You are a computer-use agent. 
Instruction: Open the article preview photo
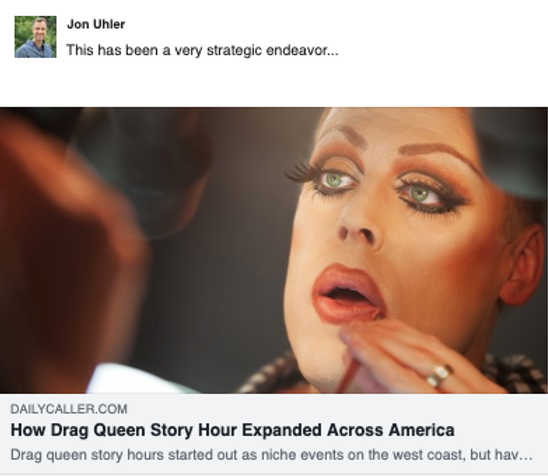274,250
